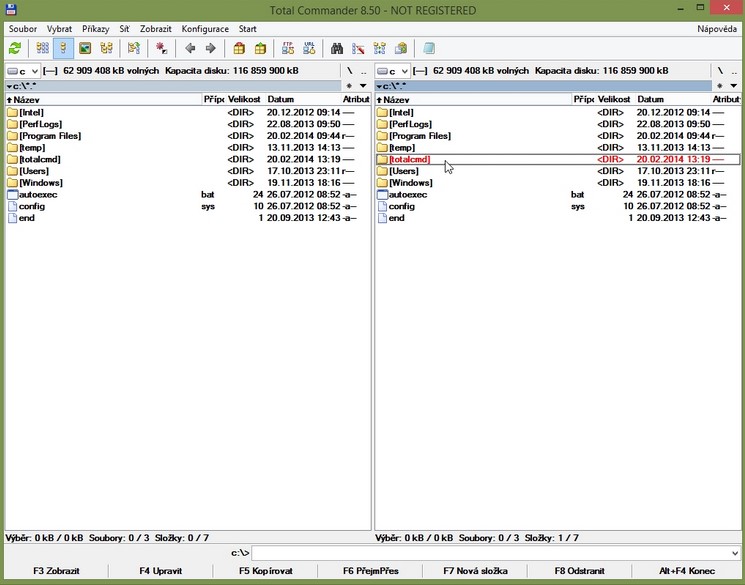Open Zobrazit menu

(x=156, y=29)
